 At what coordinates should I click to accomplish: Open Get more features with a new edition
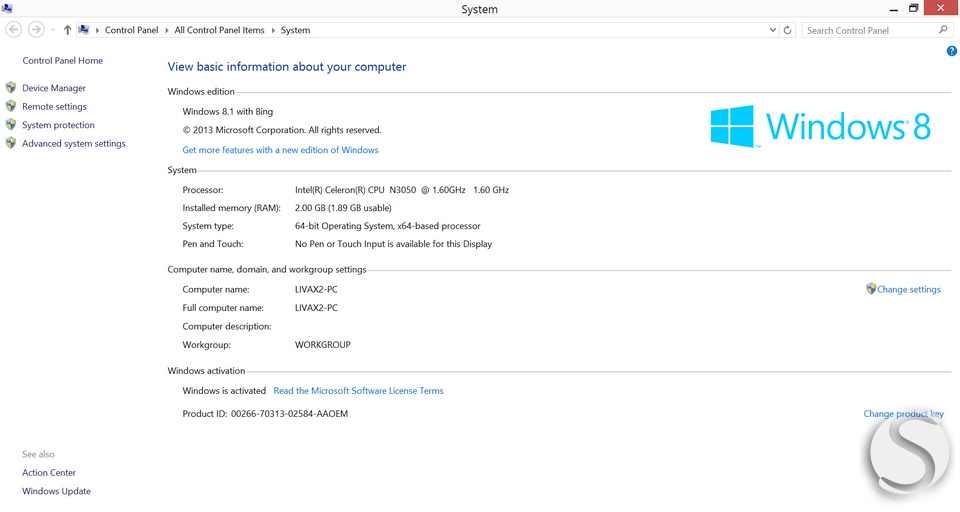click(280, 150)
